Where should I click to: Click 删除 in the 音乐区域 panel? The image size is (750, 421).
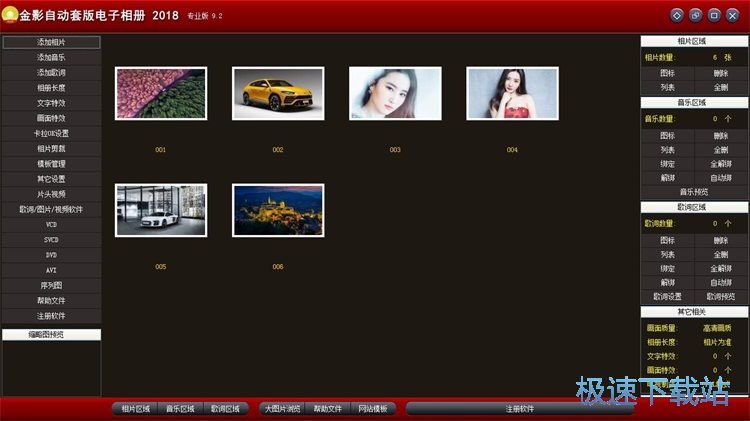tap(721, 136)
